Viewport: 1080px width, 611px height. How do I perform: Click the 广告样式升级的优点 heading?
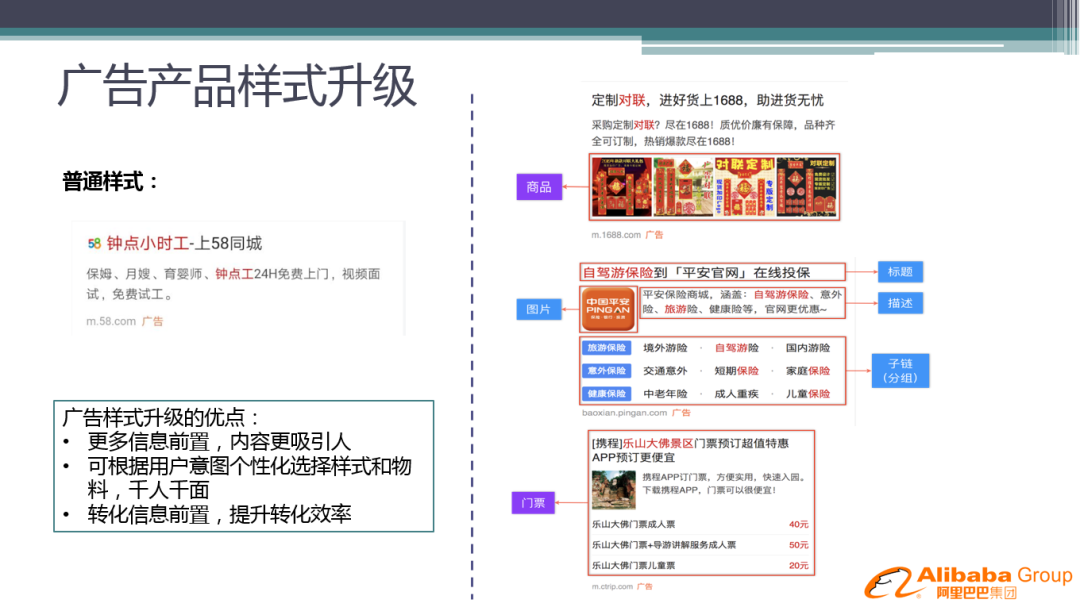coord(160,417)
